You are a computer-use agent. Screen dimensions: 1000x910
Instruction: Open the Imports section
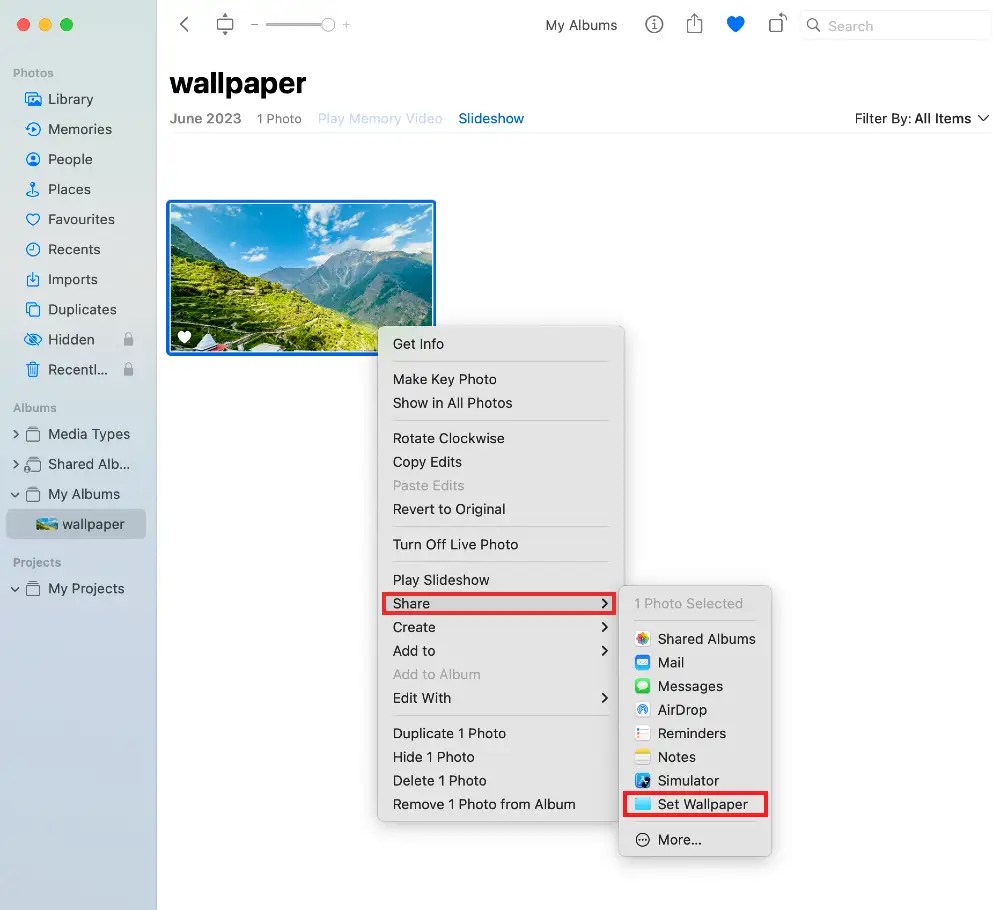tap(73, 279)
